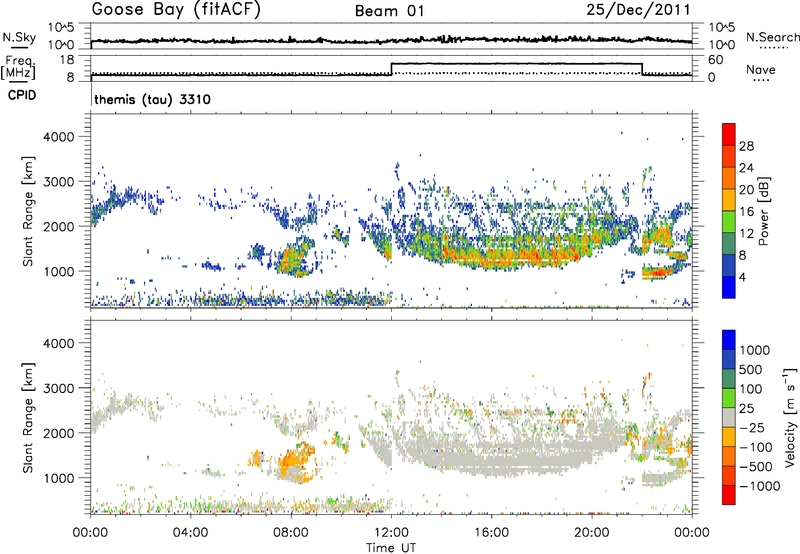
Task: Click the '1000' positive velocity scale value
Action: point(754,350)
